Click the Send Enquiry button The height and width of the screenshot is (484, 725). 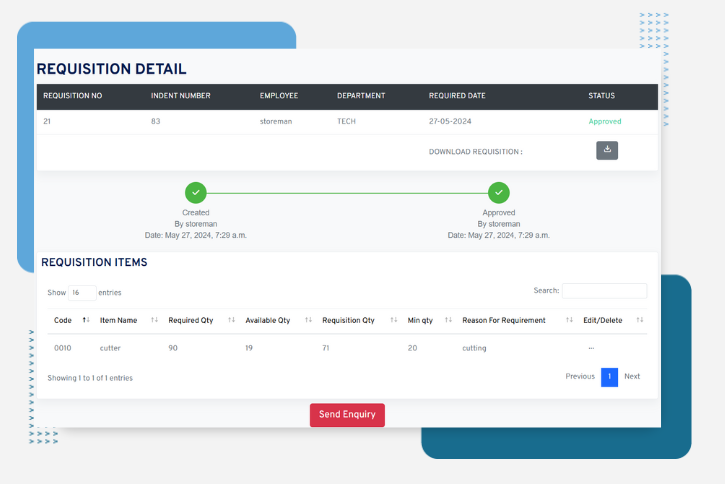coord(347,415)
